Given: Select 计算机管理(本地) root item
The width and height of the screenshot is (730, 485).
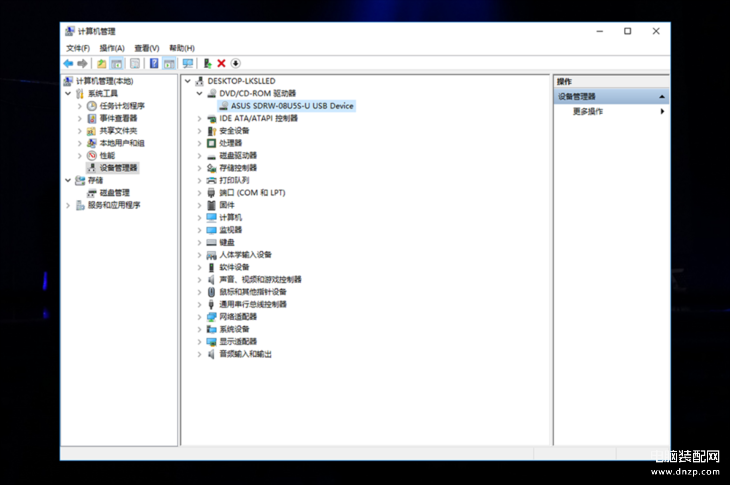Looking at the screenshot, I should [105, 81].
